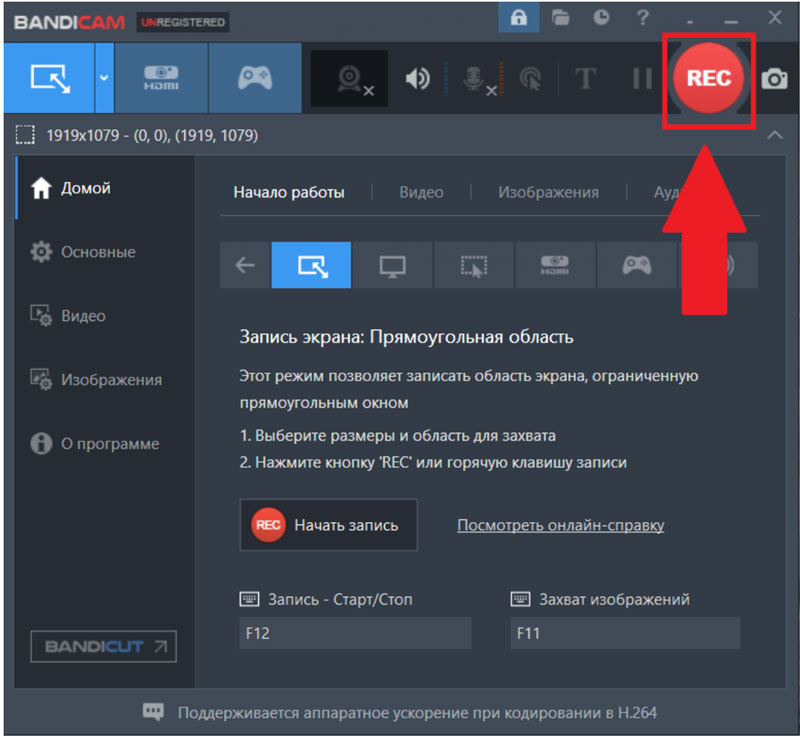Open the Домой sidebar section
The image size is (800, 738).
coord(105,188)
